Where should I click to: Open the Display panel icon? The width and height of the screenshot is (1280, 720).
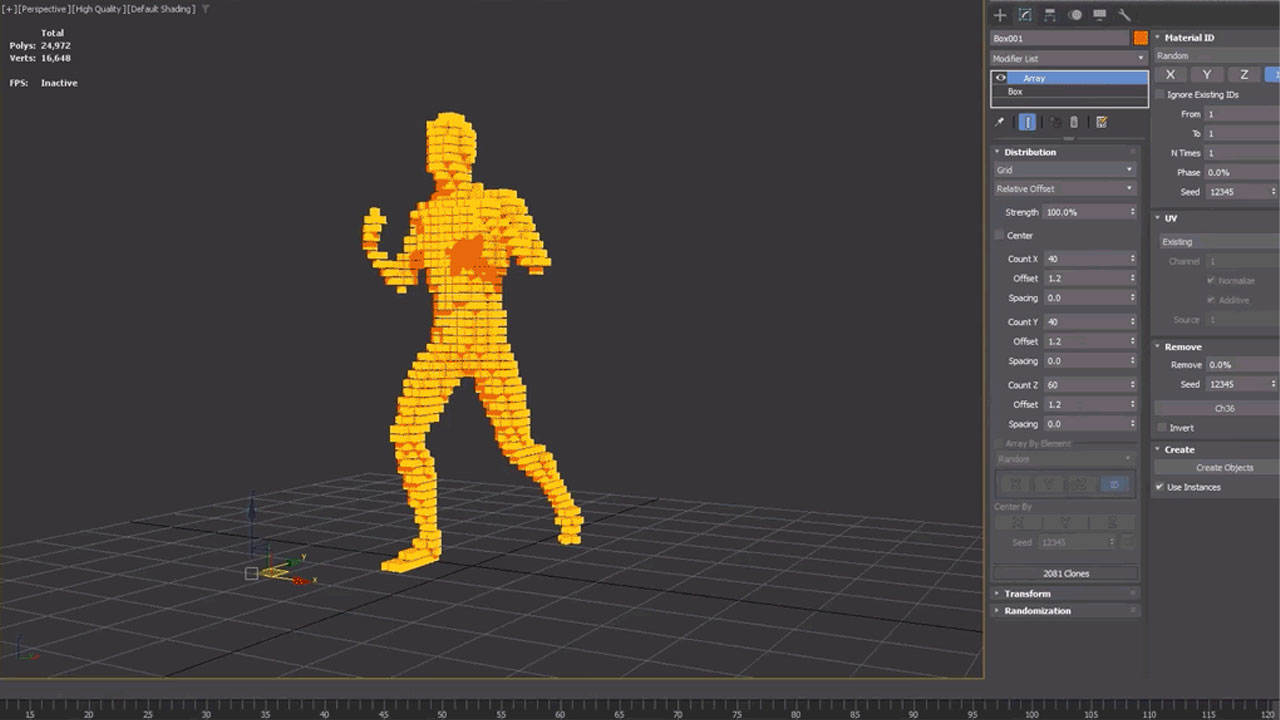point(1099,15)
